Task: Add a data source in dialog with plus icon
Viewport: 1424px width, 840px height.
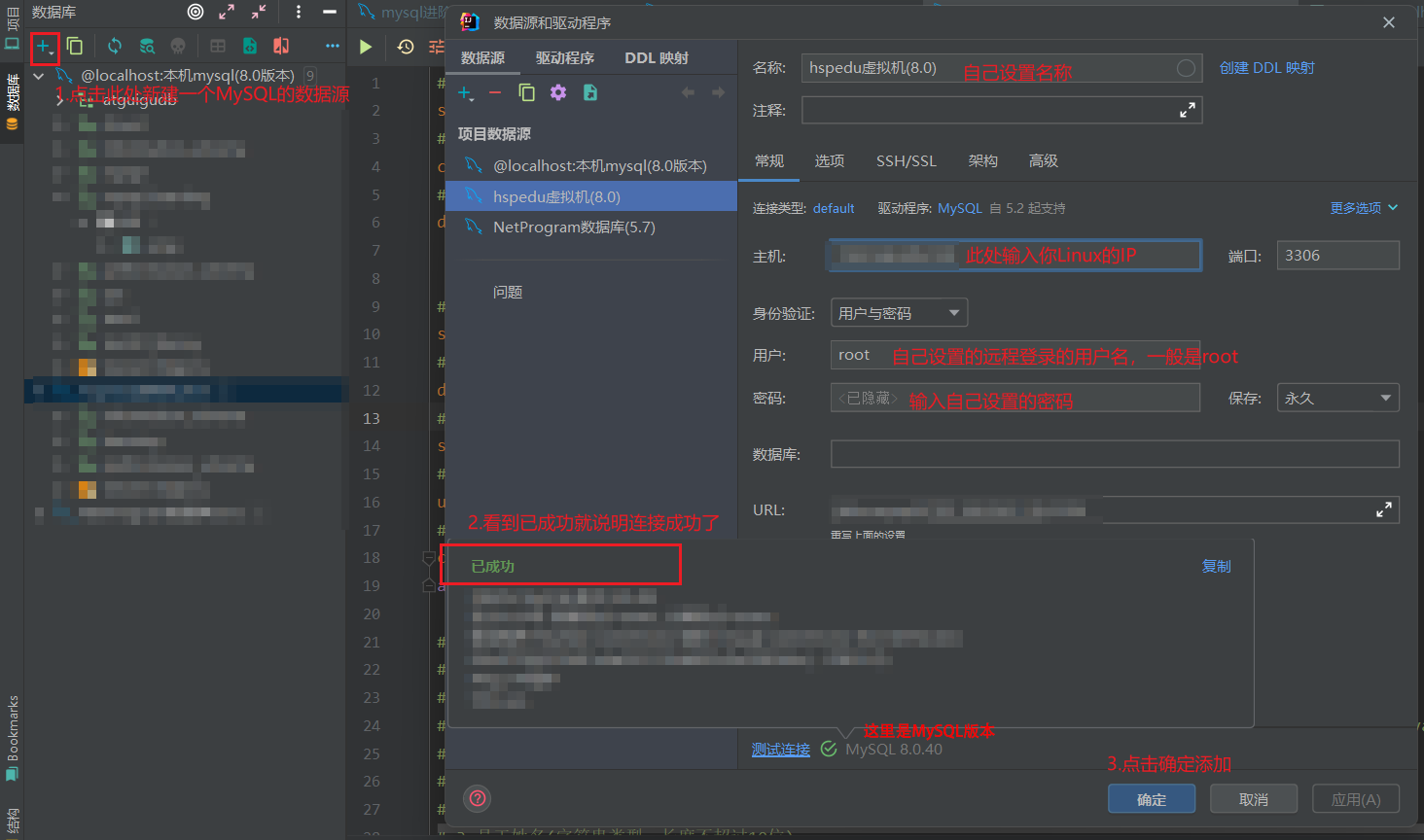Action: click(466, 93)
